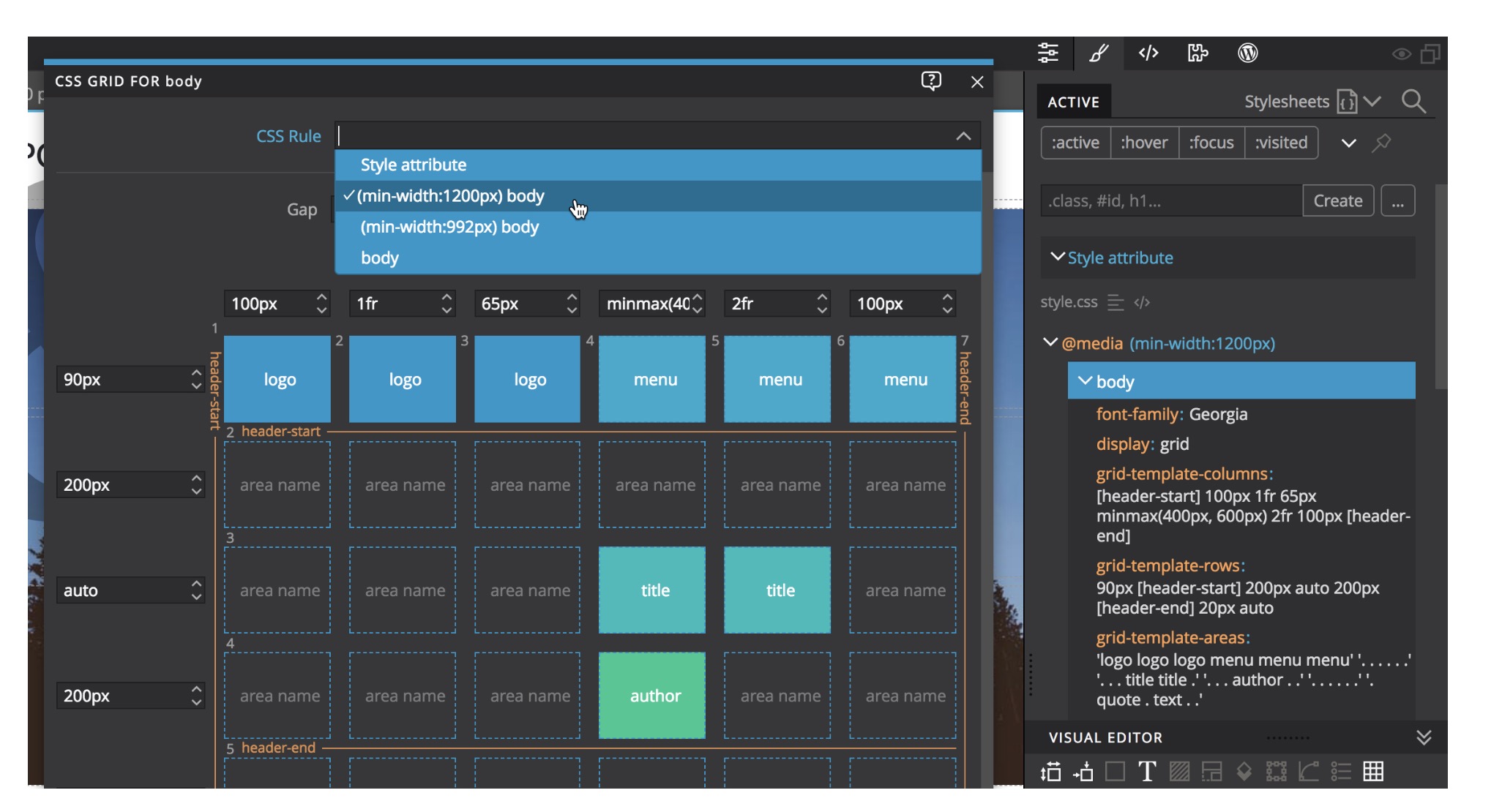Click the grid icon in Visual Editor

1373,771
